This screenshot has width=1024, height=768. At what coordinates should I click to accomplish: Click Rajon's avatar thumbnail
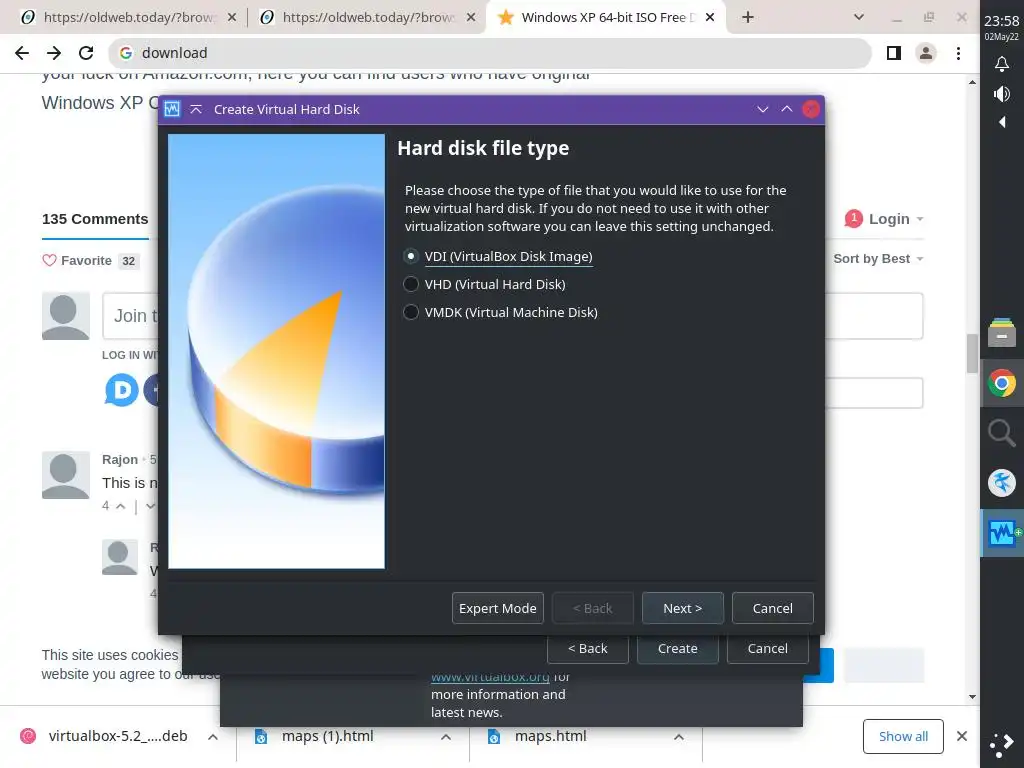(x=65, y=475)
